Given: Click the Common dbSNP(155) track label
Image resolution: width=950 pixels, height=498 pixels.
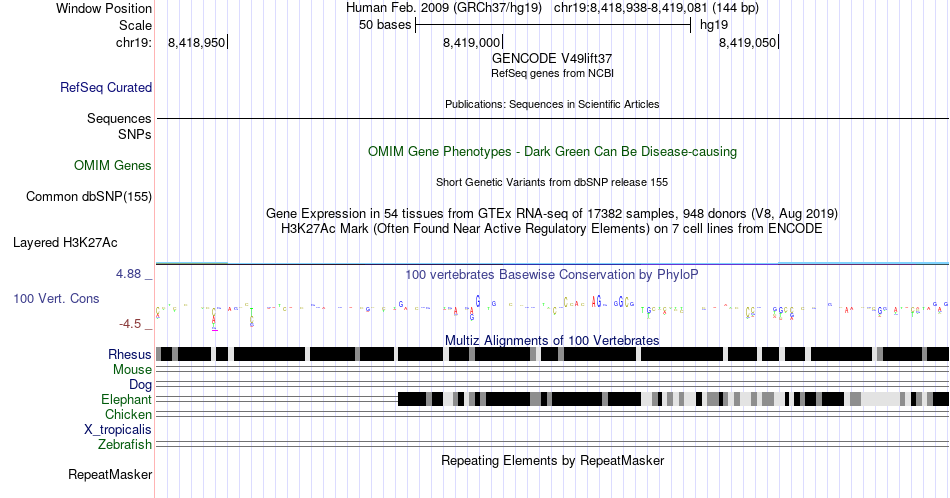Looking at the screenshot, I should tap(88, 196).
